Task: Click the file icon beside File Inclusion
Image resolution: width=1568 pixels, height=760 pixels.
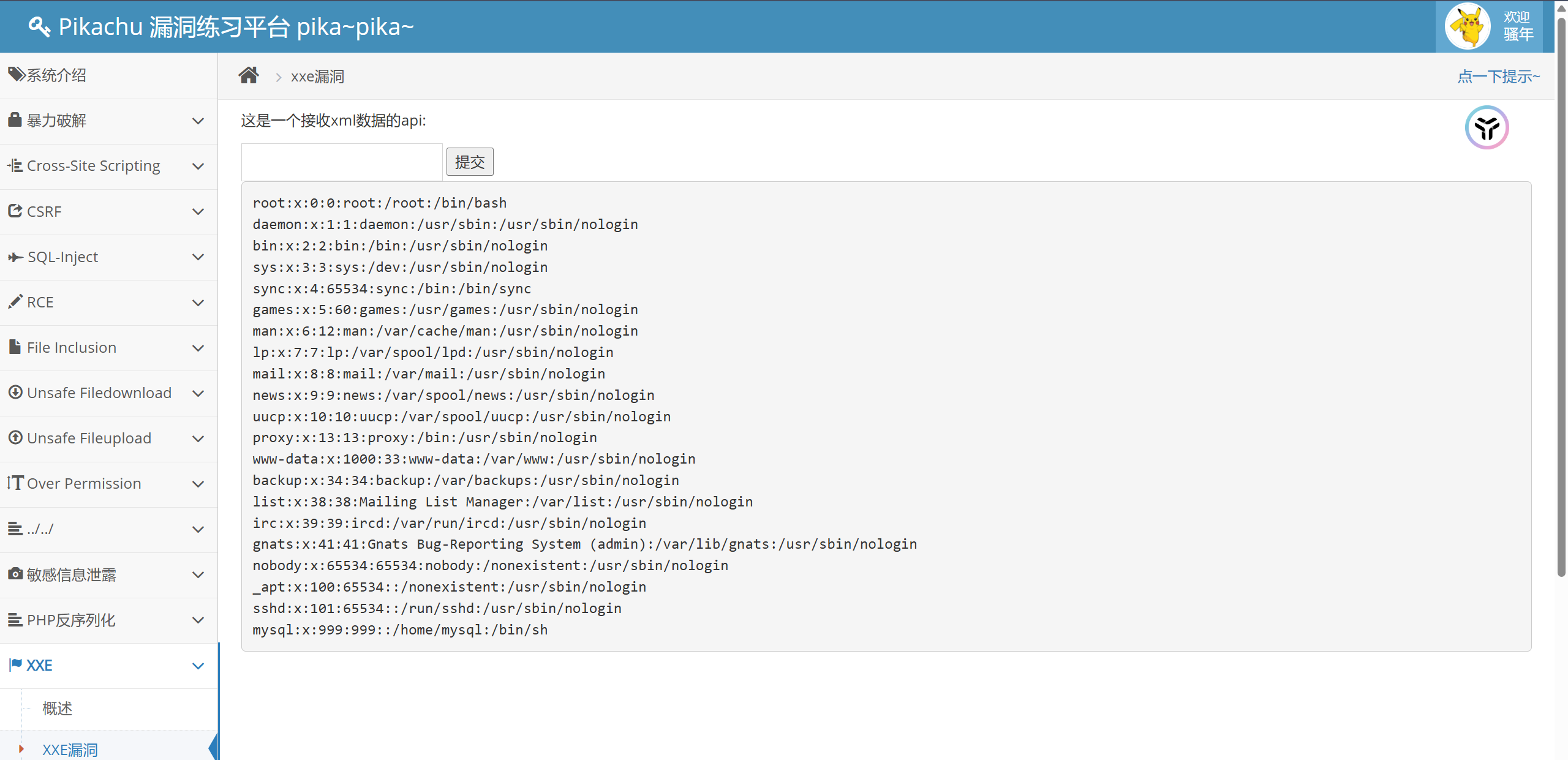Action: click(x=15, y=347)
